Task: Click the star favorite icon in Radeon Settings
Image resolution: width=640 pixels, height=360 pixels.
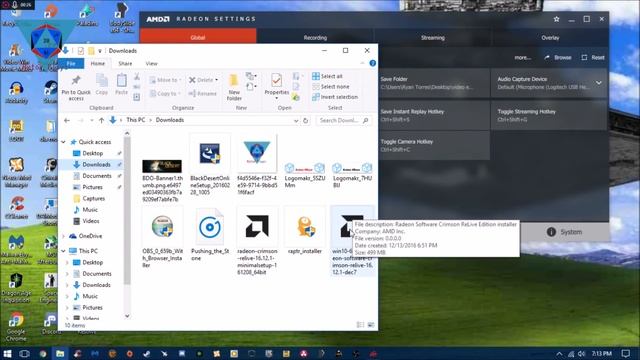Action: pos(556,19)
